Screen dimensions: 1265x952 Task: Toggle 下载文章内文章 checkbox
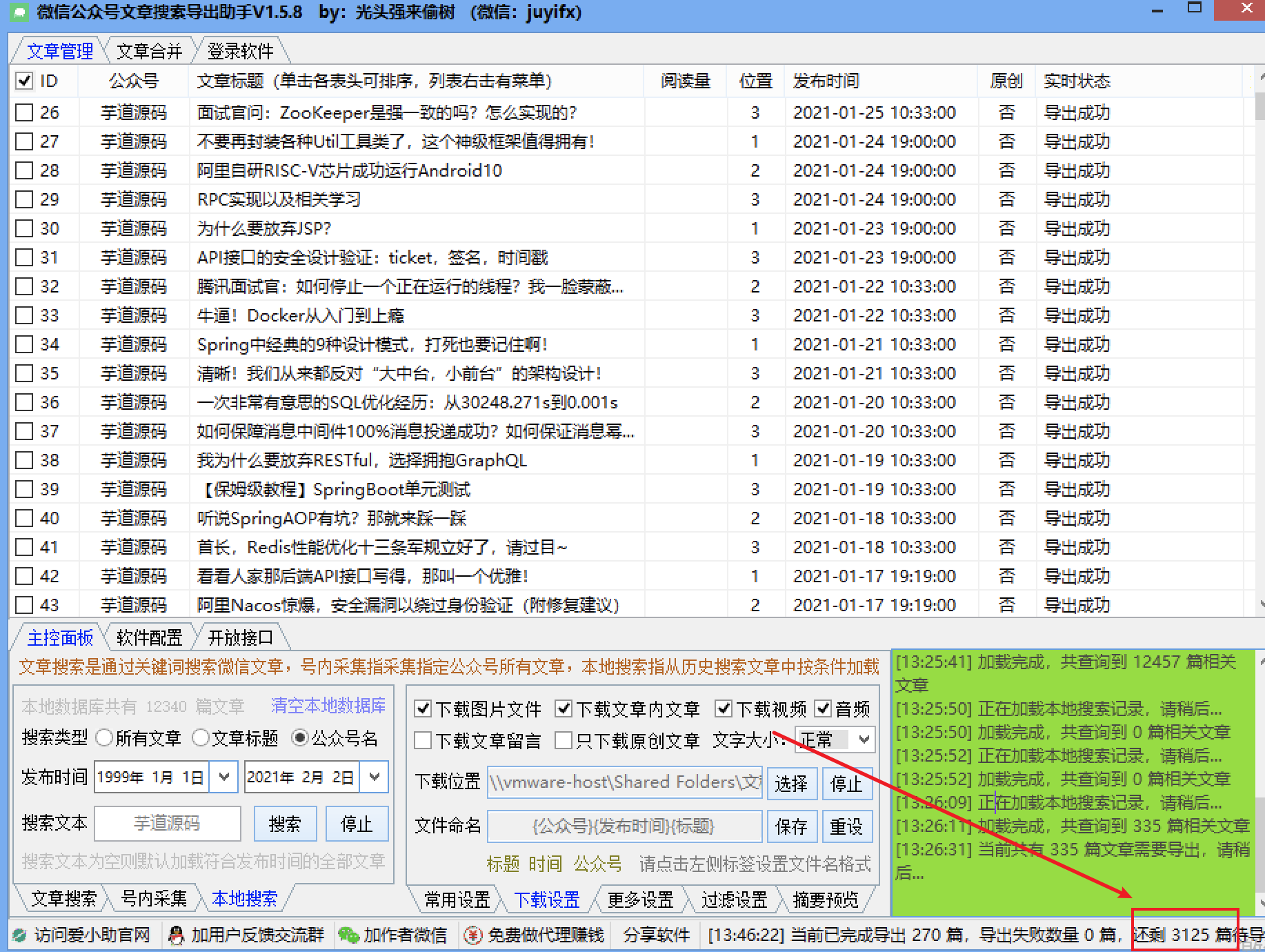564,709
